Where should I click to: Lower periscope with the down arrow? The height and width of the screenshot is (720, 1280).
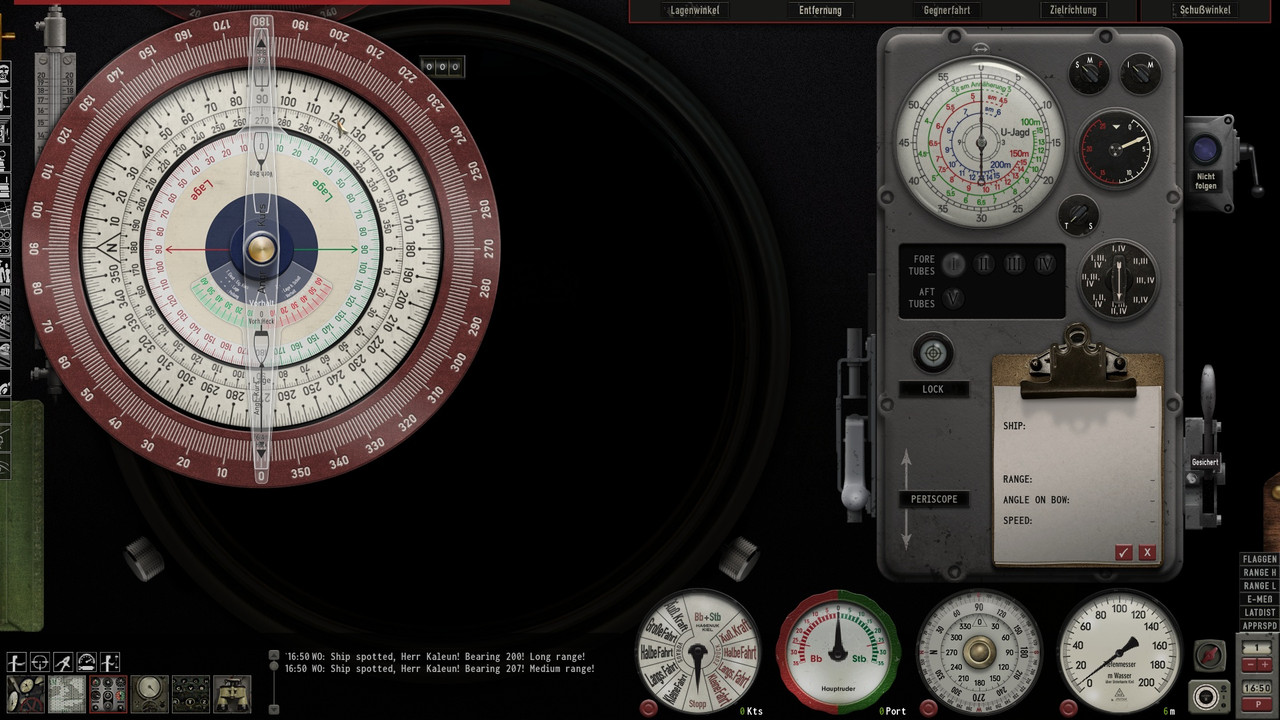(907, 531)
